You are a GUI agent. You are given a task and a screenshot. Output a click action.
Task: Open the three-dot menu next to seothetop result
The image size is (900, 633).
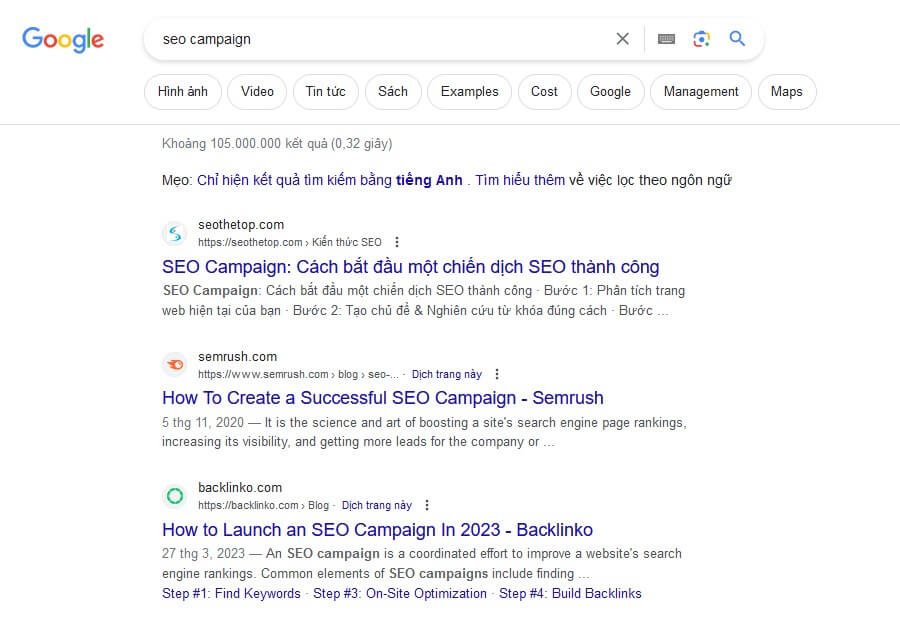(x=397, y=242)
